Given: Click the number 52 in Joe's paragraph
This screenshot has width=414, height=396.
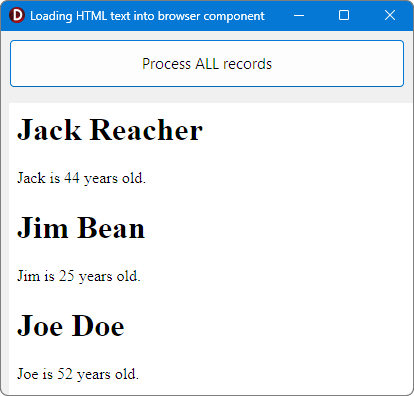Looking at the screenshot, I should click(65, 374).
